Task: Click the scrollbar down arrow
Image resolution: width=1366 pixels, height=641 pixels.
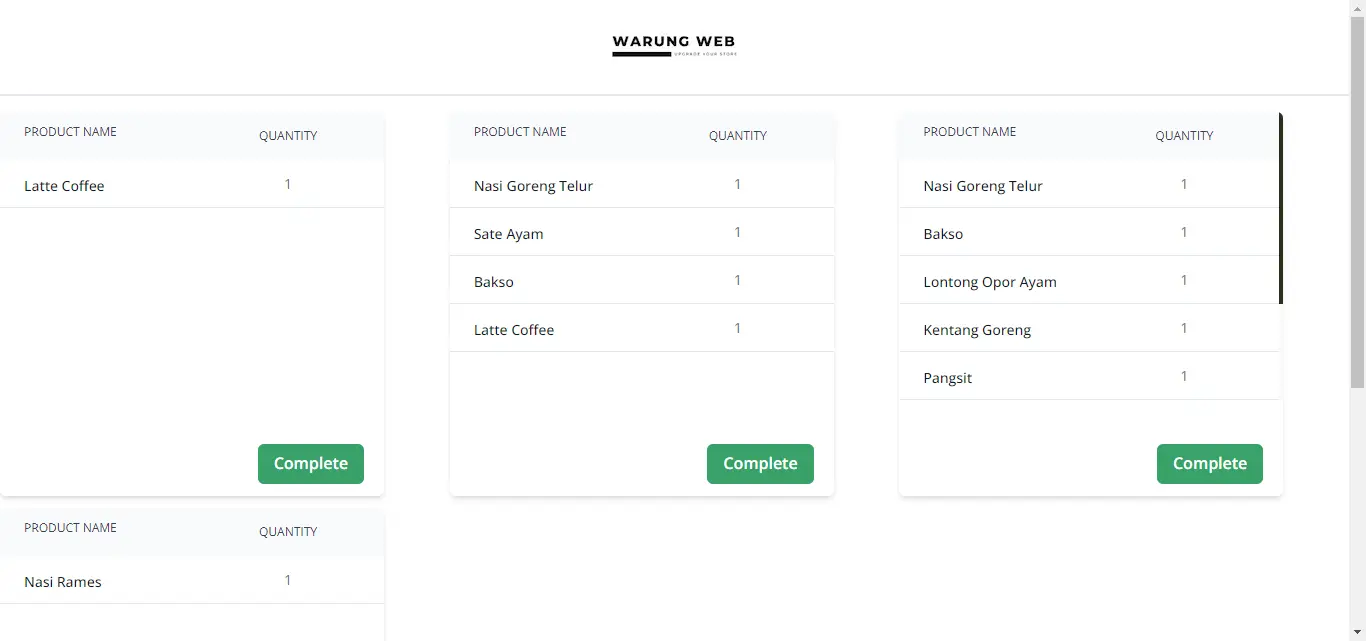Action: click(1357, 632)
